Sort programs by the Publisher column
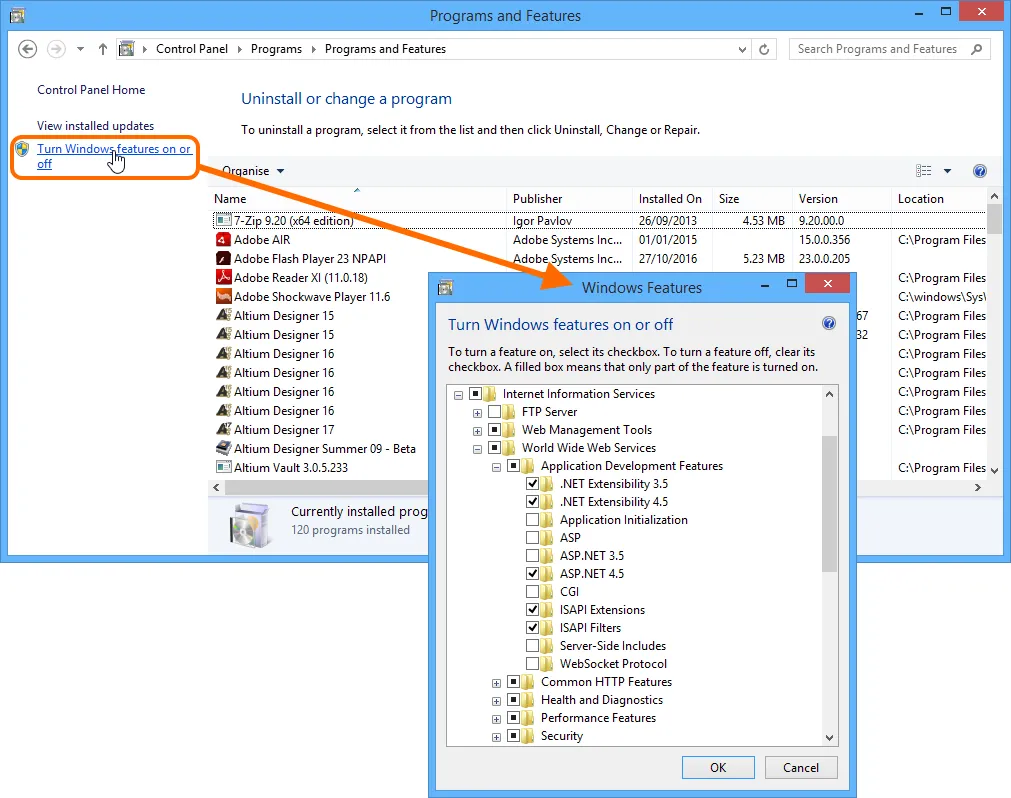 (x=570, y=199)
